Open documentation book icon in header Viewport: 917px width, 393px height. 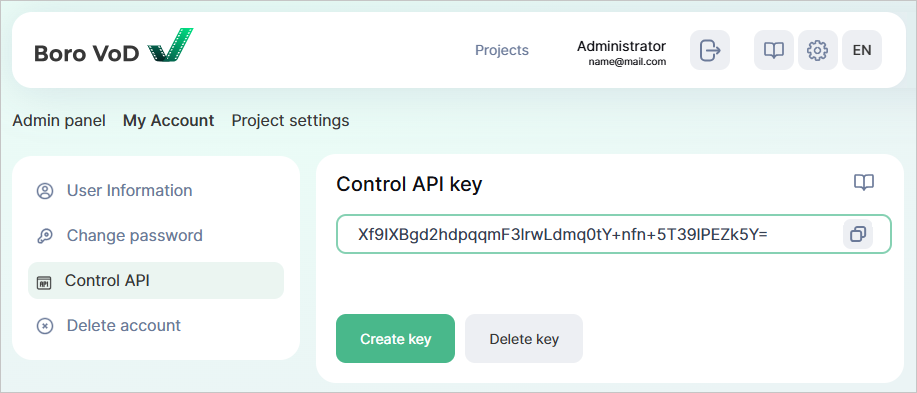(774, 50)
